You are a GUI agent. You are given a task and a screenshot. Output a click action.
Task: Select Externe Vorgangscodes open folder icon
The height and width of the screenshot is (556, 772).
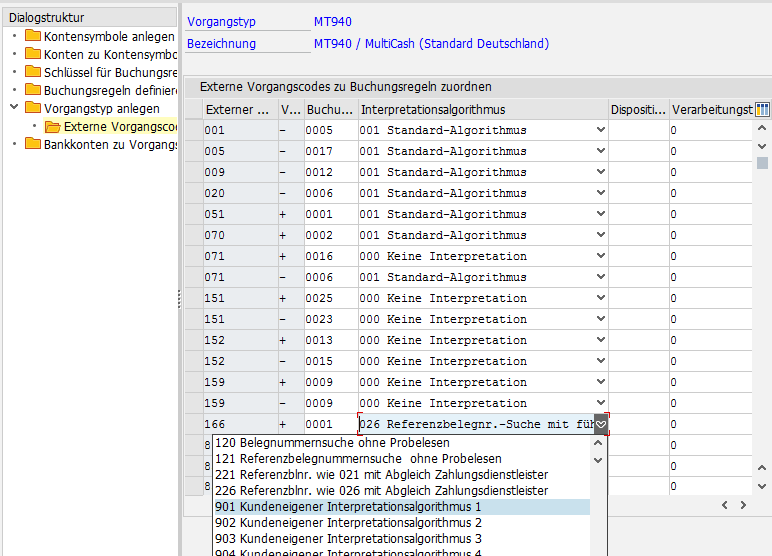[x=52, y=126]
